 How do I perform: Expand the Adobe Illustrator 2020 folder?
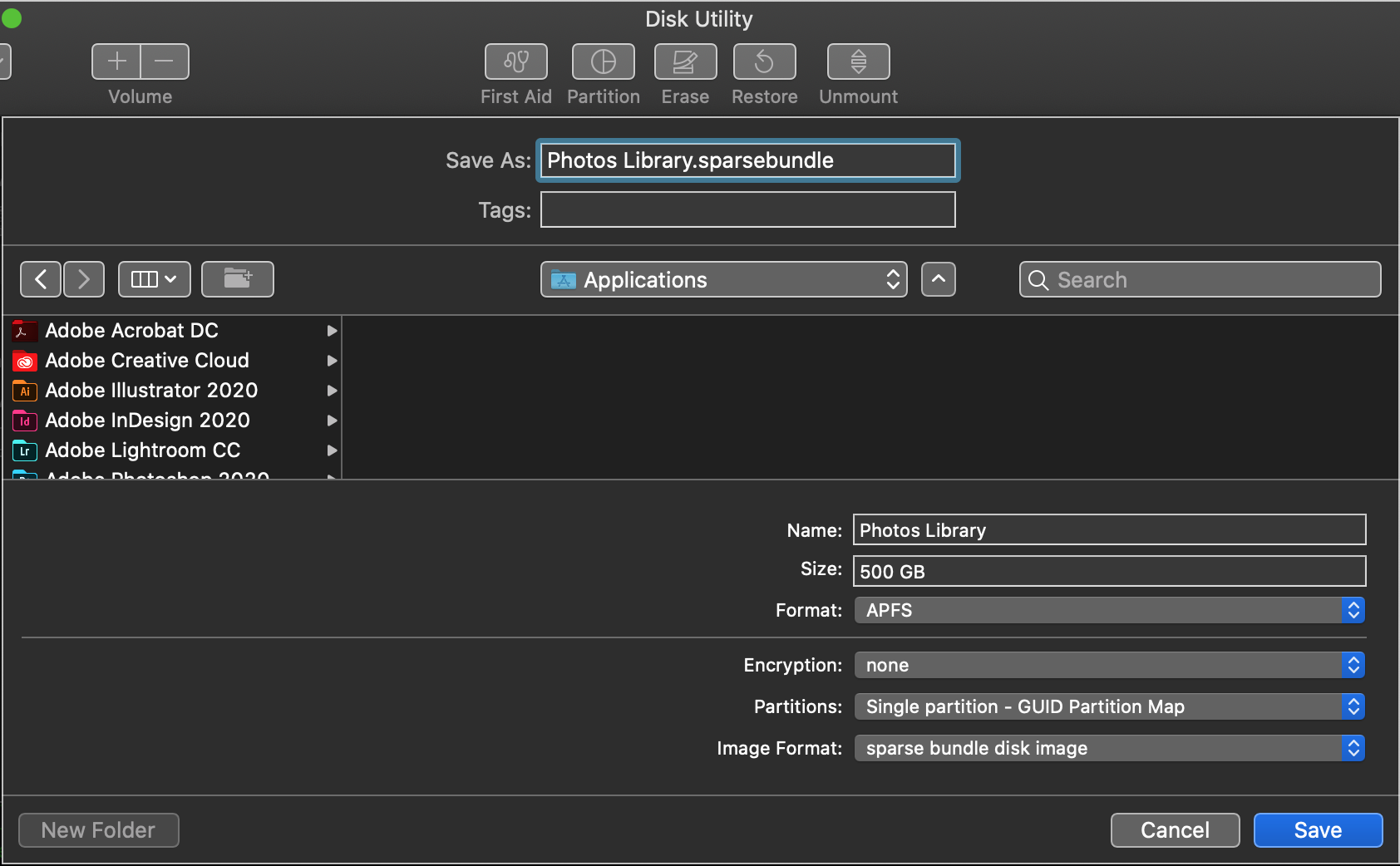[x=332, y=391]
